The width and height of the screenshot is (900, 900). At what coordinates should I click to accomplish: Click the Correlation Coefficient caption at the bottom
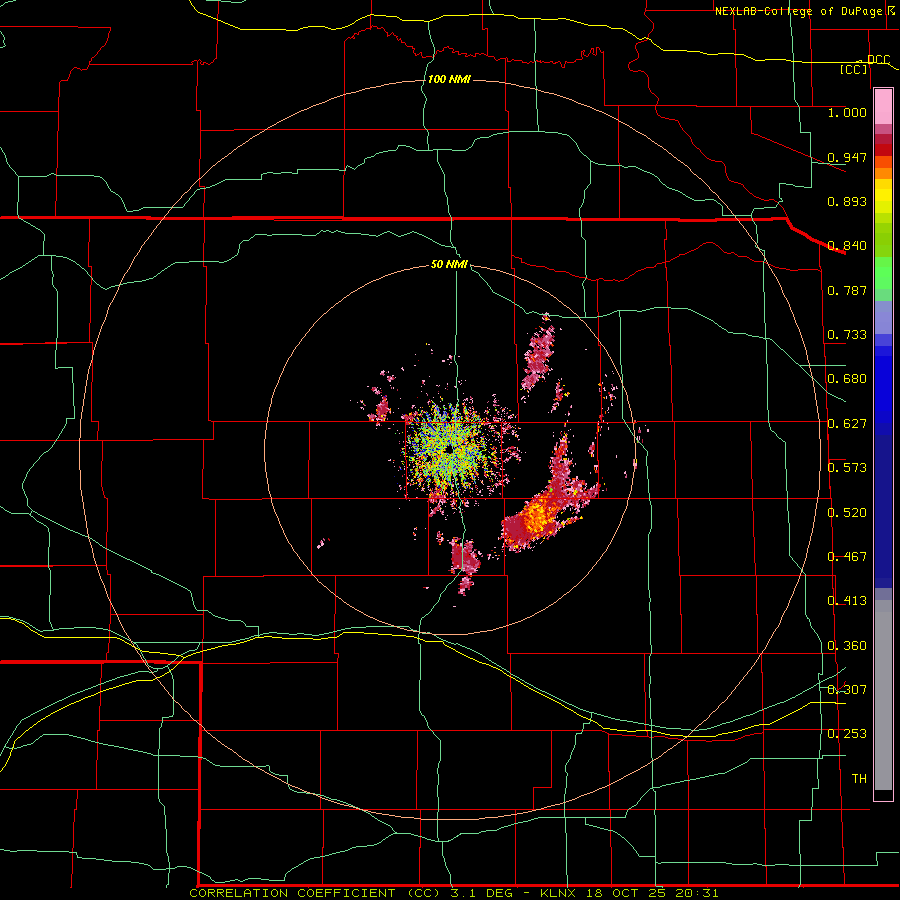click(x=453, y=893)
